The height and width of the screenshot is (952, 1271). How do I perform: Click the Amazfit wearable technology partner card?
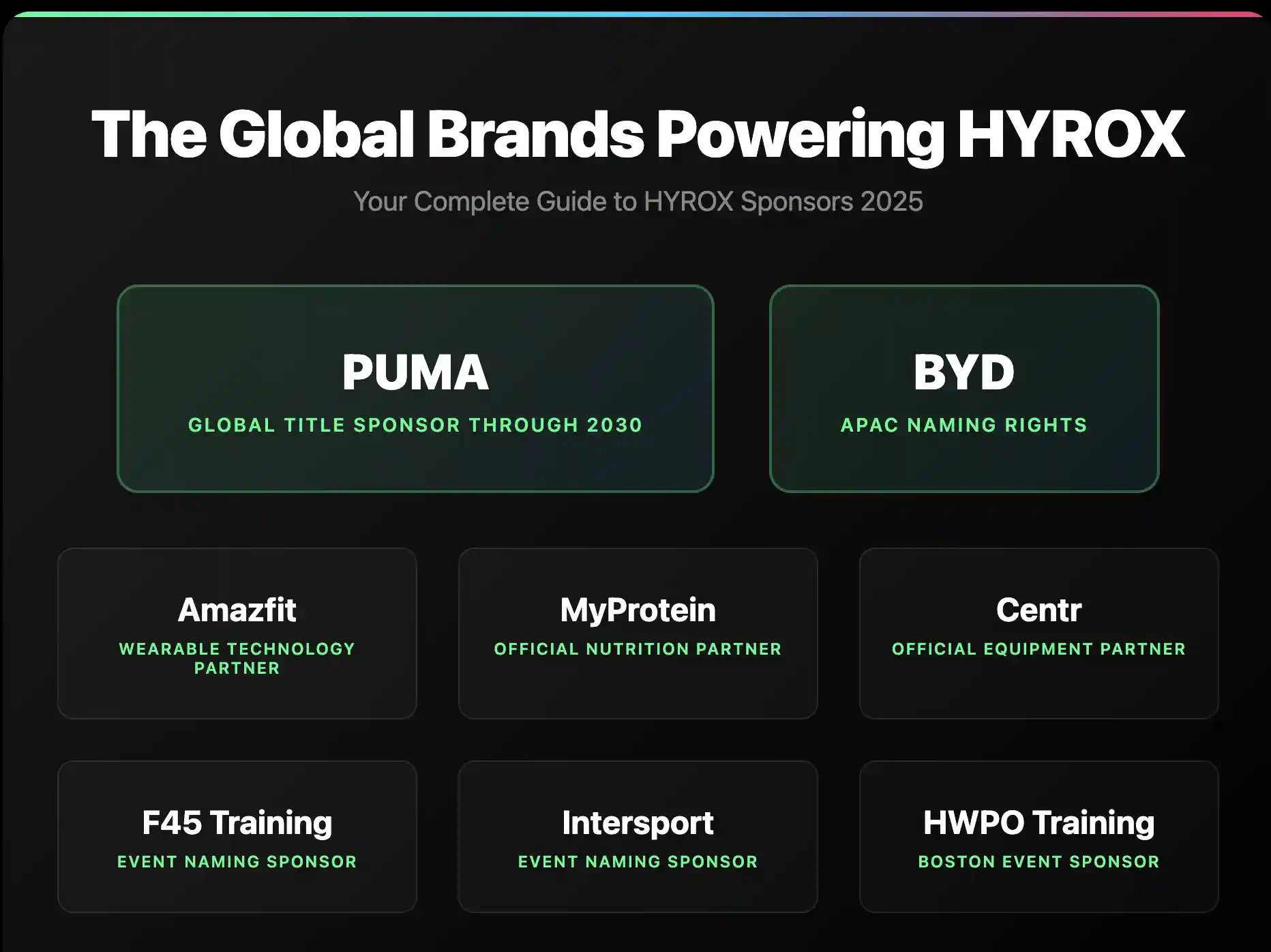click(237, 634)
